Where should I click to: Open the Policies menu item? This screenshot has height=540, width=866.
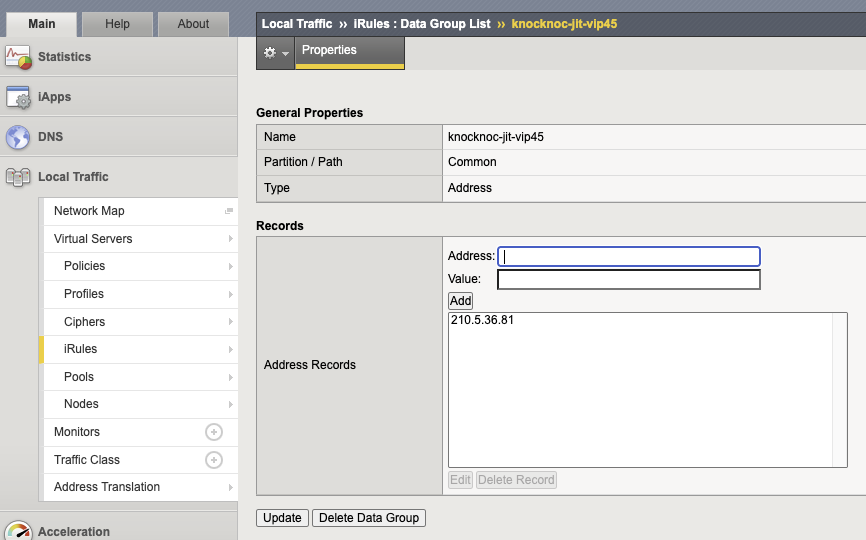(140, 266)
